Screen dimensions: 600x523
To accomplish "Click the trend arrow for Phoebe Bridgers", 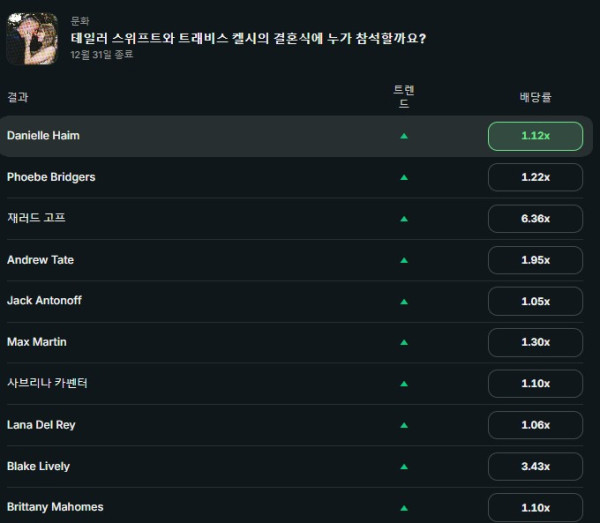I will tap(404, 177).
